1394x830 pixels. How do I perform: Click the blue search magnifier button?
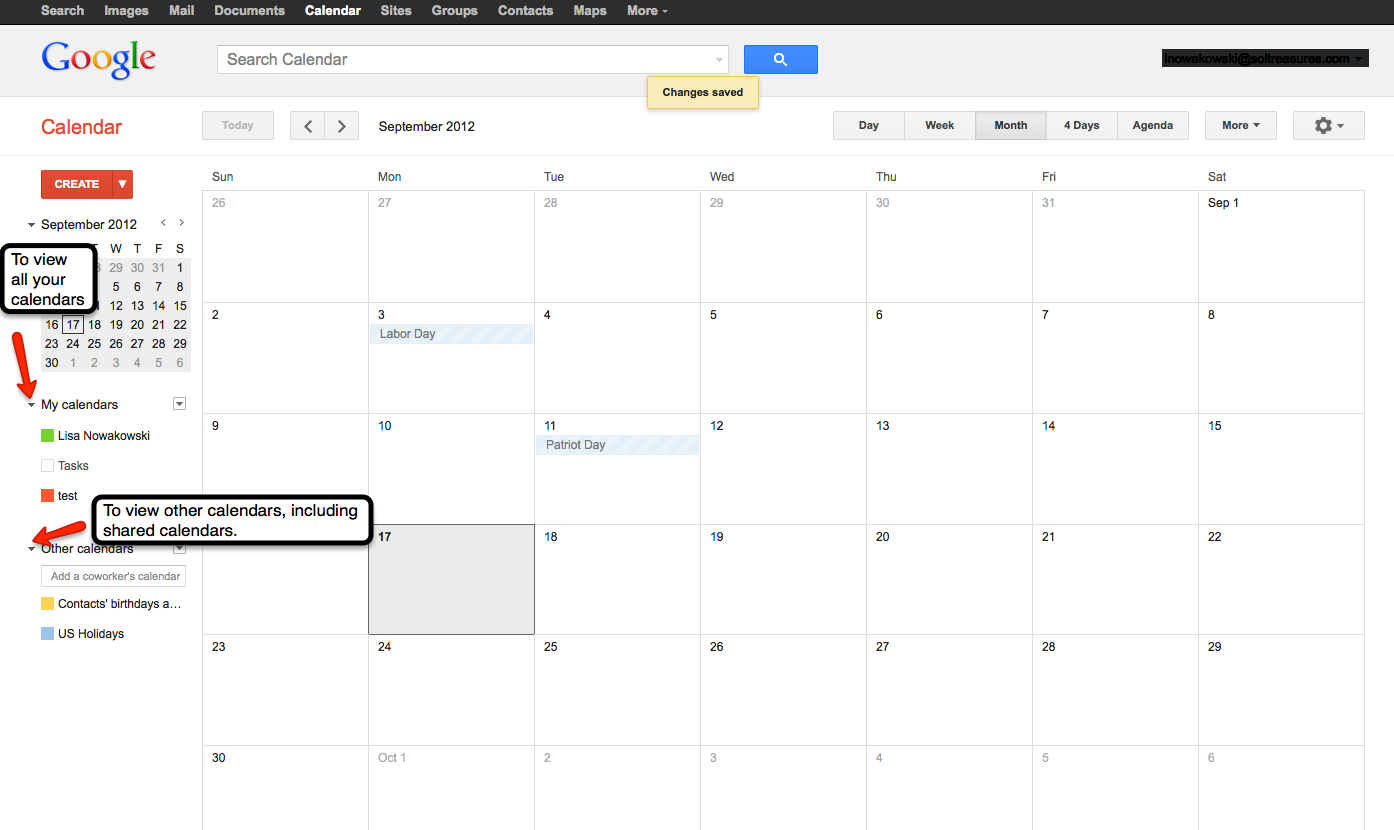click(x=780, y=60)
